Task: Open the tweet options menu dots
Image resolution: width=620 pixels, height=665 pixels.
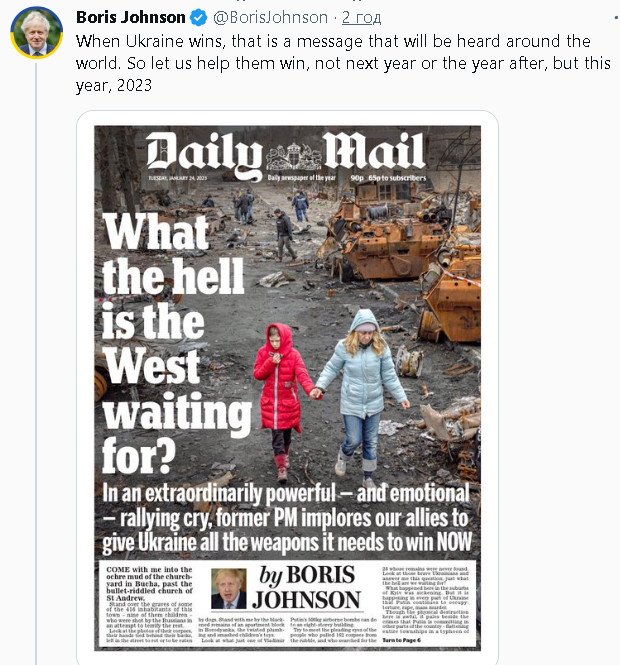Action: [616, 18]
